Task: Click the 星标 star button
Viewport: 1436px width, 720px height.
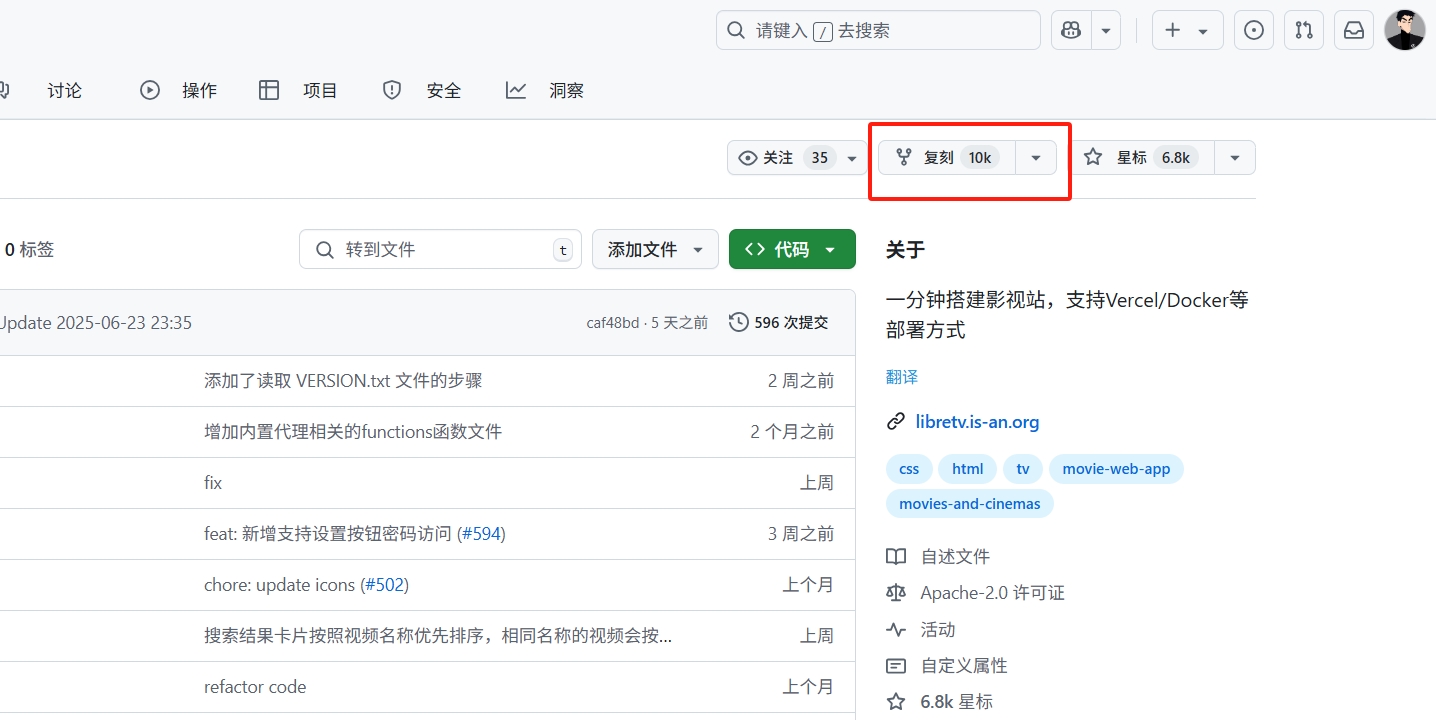Action: tap(1143, 158)
